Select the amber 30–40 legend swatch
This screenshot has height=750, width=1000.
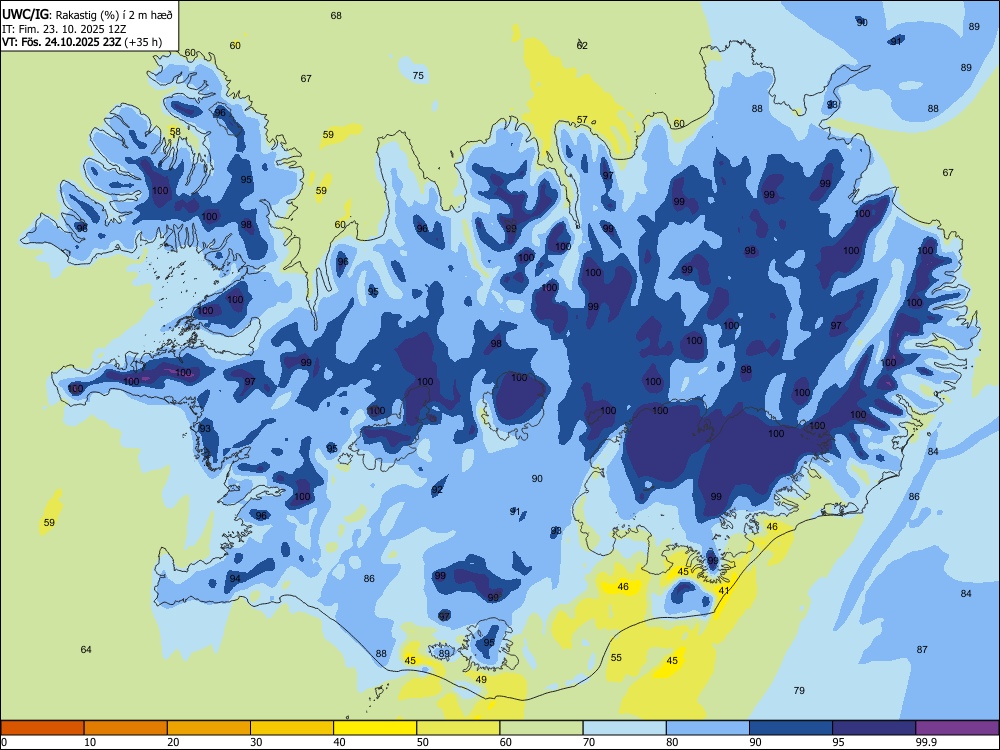coord(292,728)
